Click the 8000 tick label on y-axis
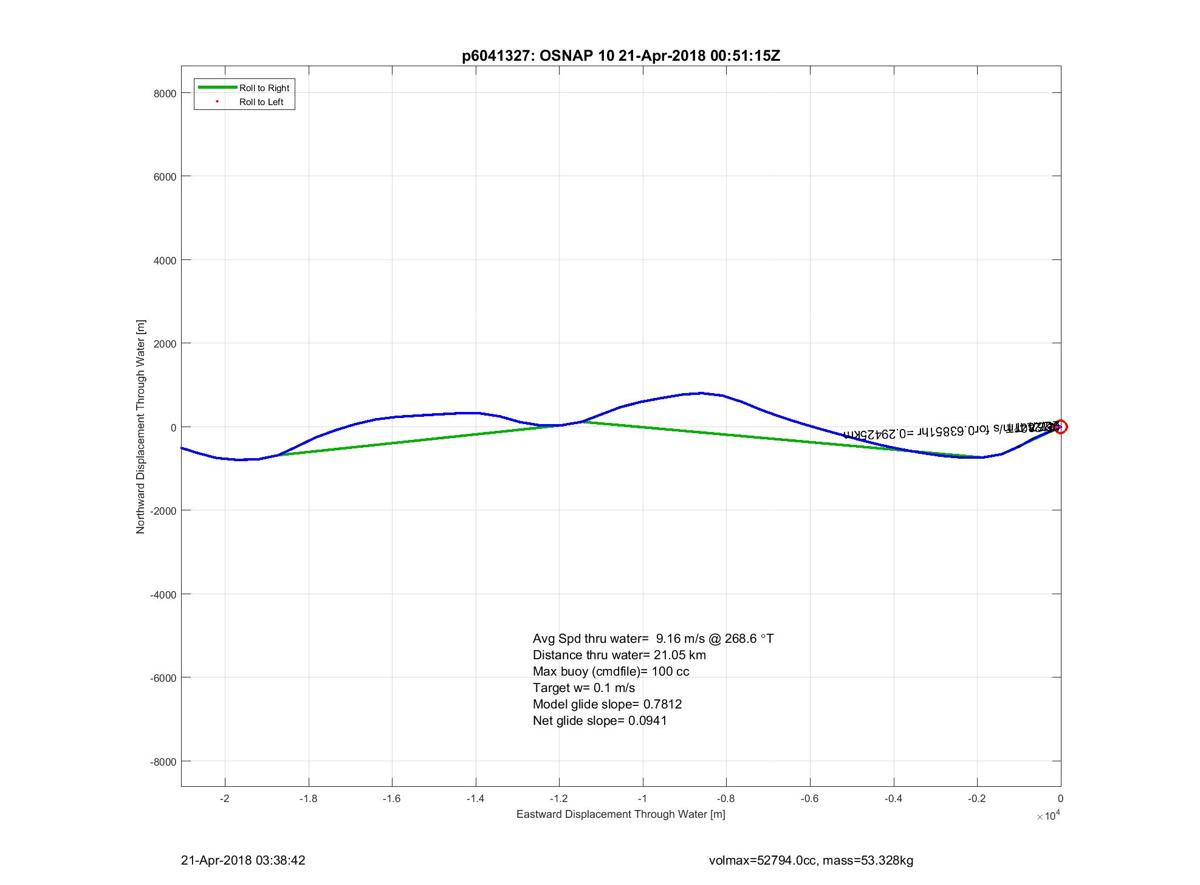1200x885 pixels. point(165,93)
